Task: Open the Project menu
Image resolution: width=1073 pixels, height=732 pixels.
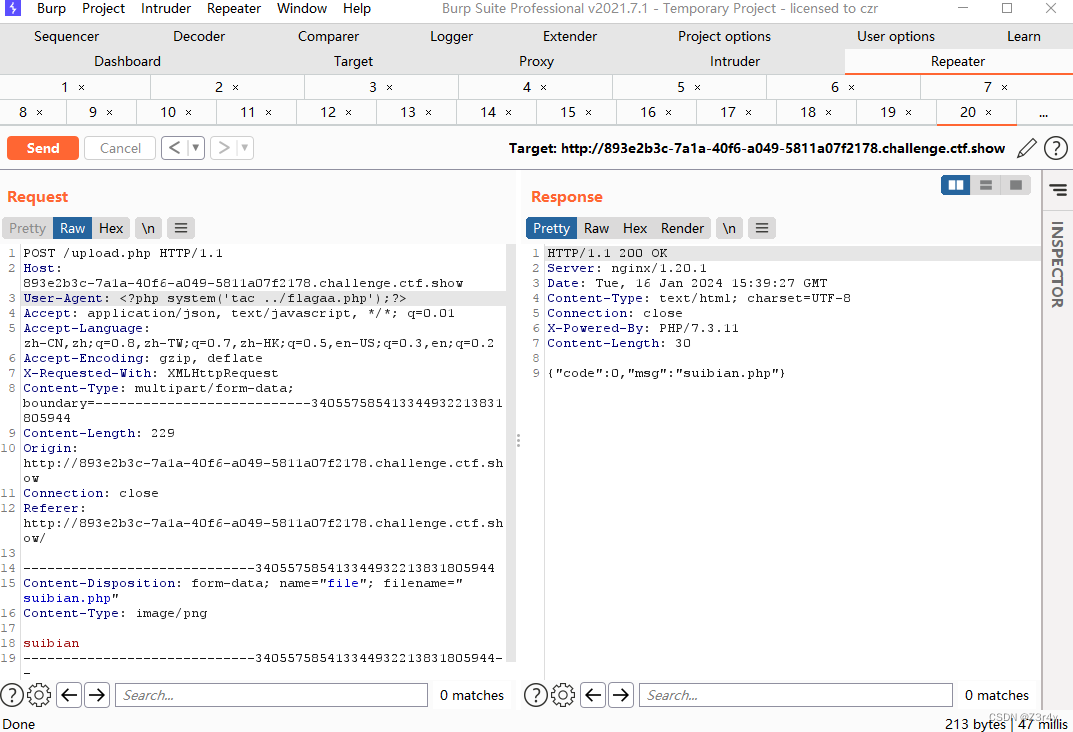Action: pos(103,8)
